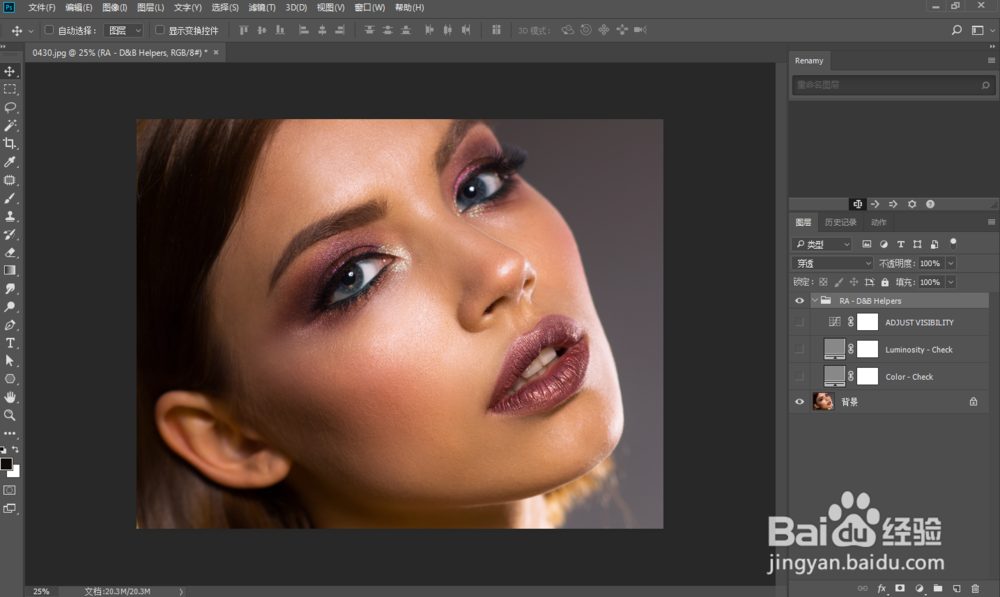Select the Eyedropper tool
1000x597 pixels.
(x=10, y=162)
